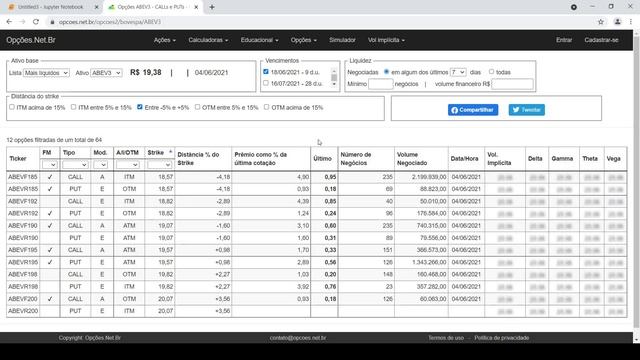Click the ABEVF200 ticker cell

(x=23, y=299)
